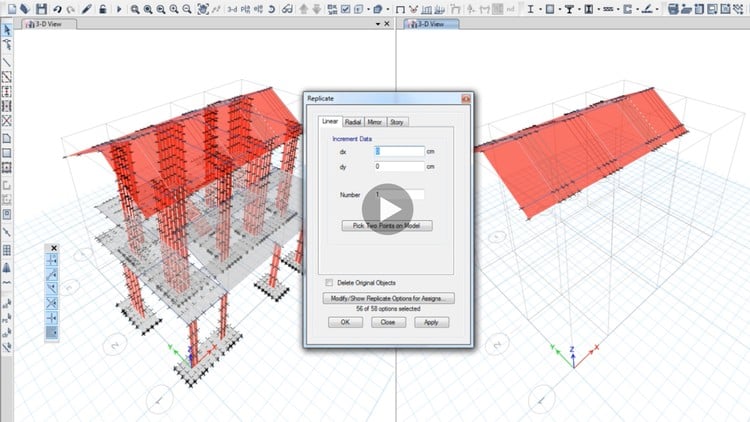The height and width of the screenshot is (422, 750).
Task: Set default 3-d view
Action: click(x=232, y=9)
